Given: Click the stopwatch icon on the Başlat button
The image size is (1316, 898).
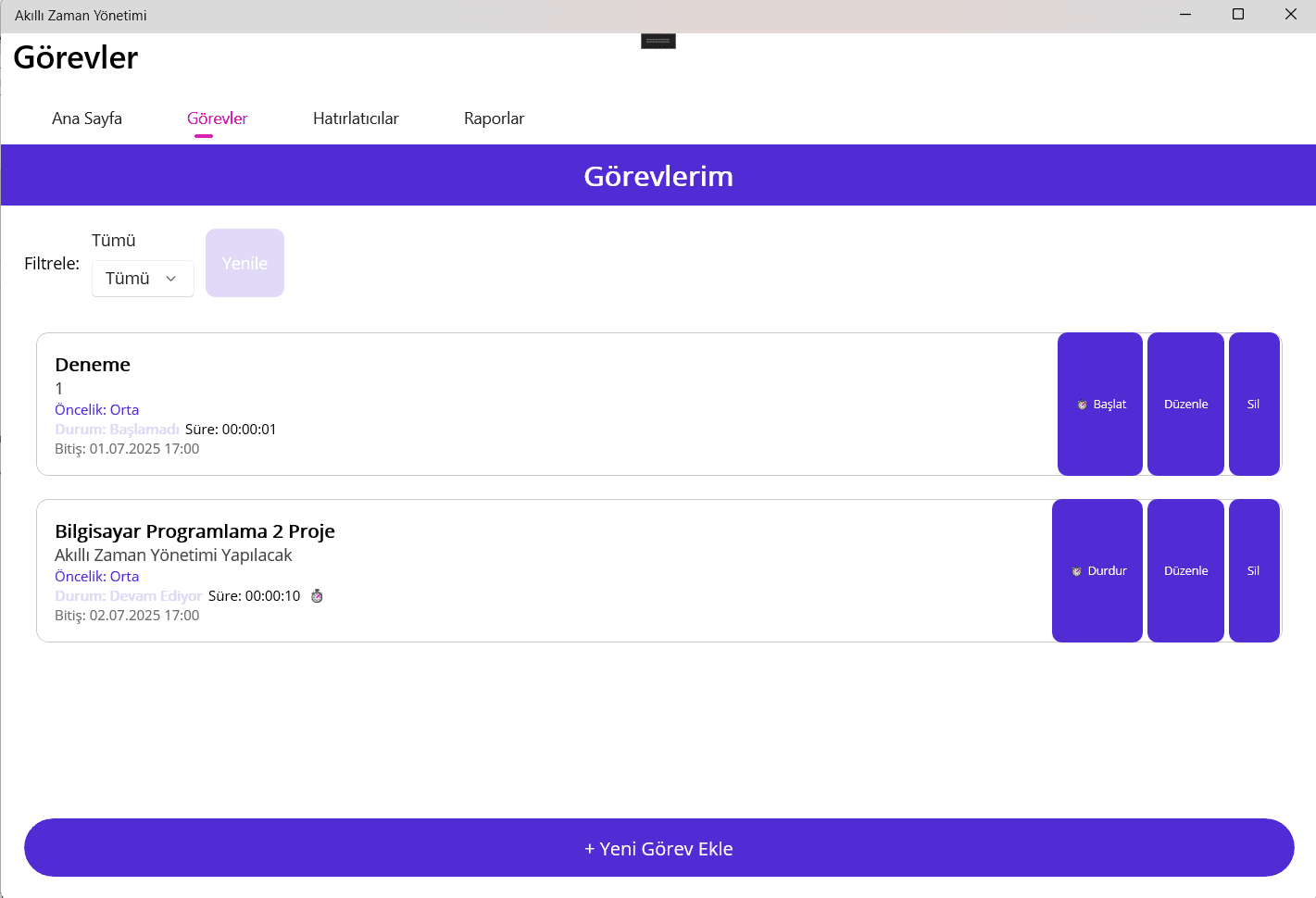Looking at the screenshot, I should [1082, 405].
